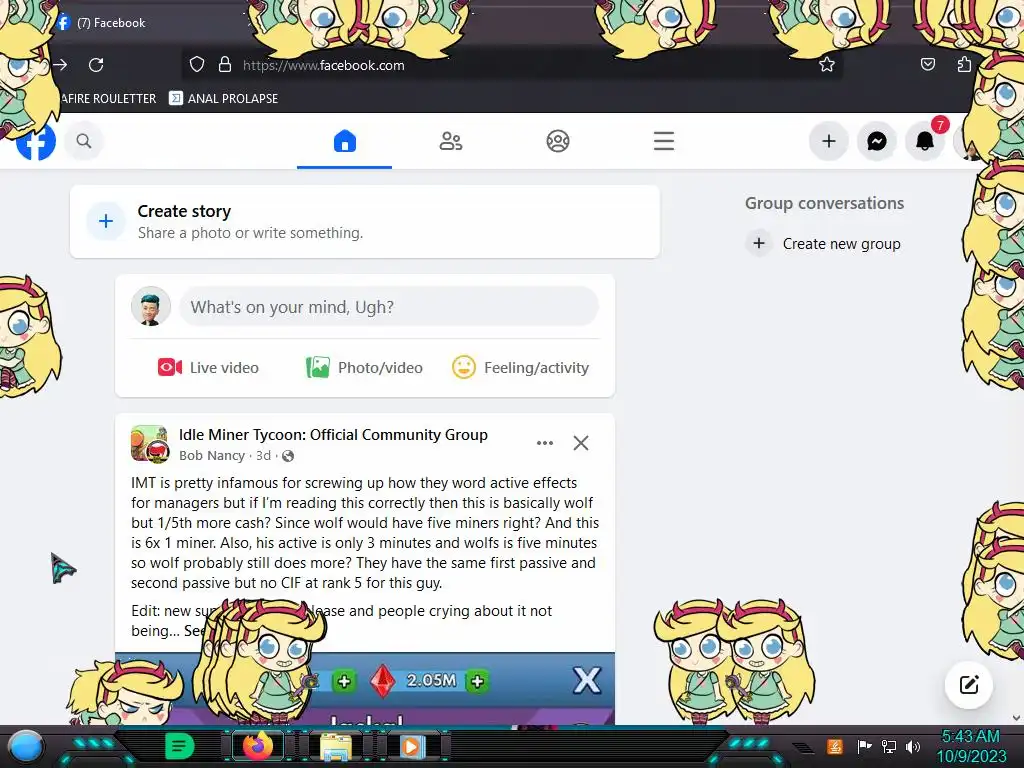Click Create new group plus icon
1024x768 pixels.
point(758,244)
